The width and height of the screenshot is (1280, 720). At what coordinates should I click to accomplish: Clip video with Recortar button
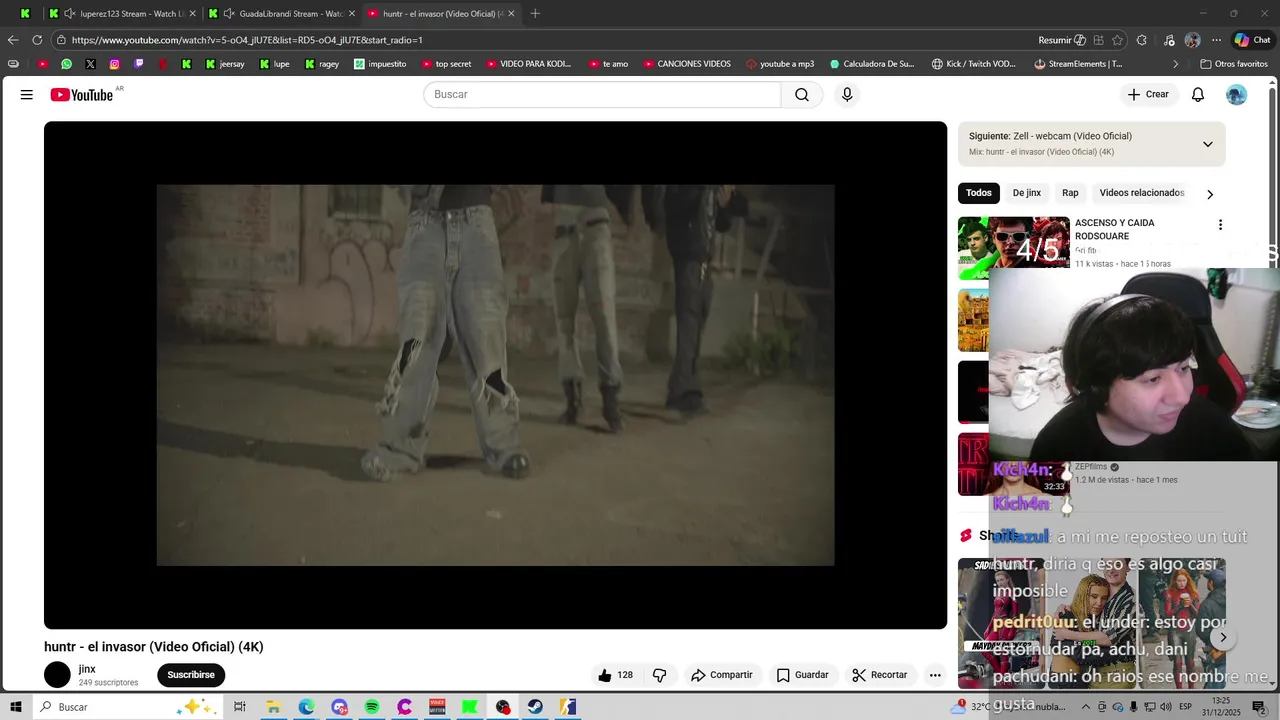880,675
